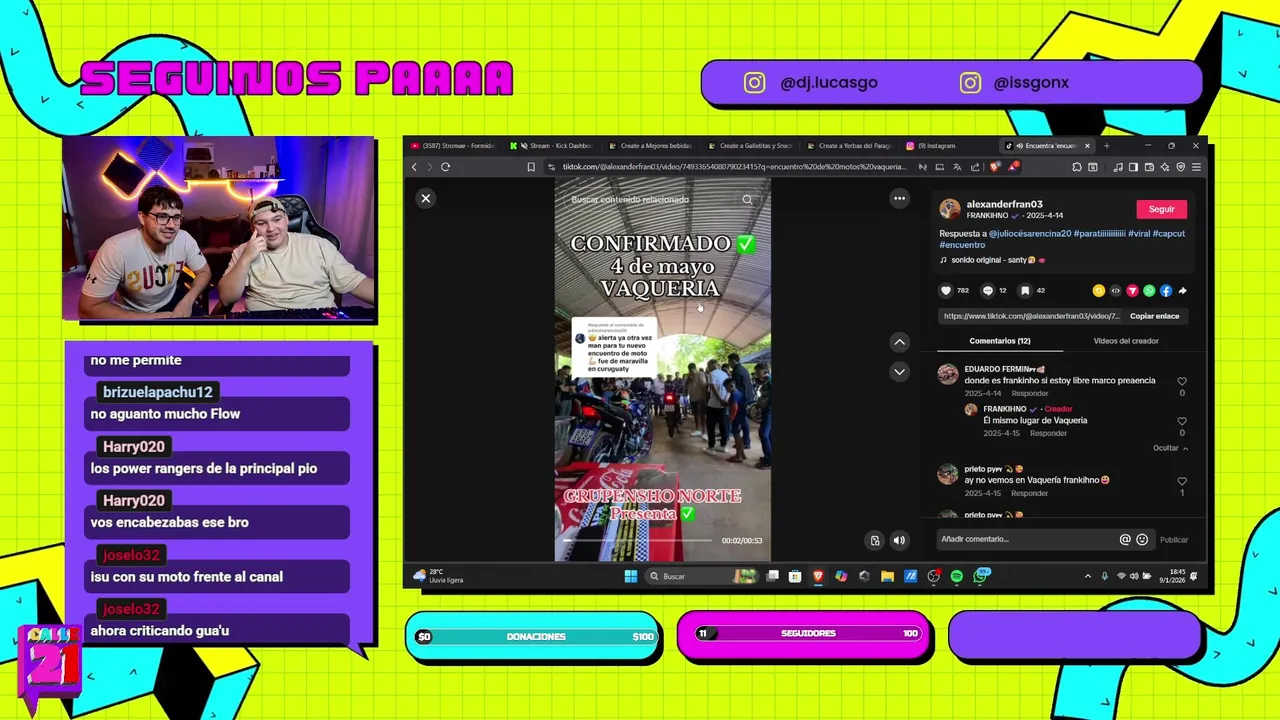This screenshot has height=720, width=1280.
Task: Open 'sonido original - santy' sound link
Action: pos(992,260)
